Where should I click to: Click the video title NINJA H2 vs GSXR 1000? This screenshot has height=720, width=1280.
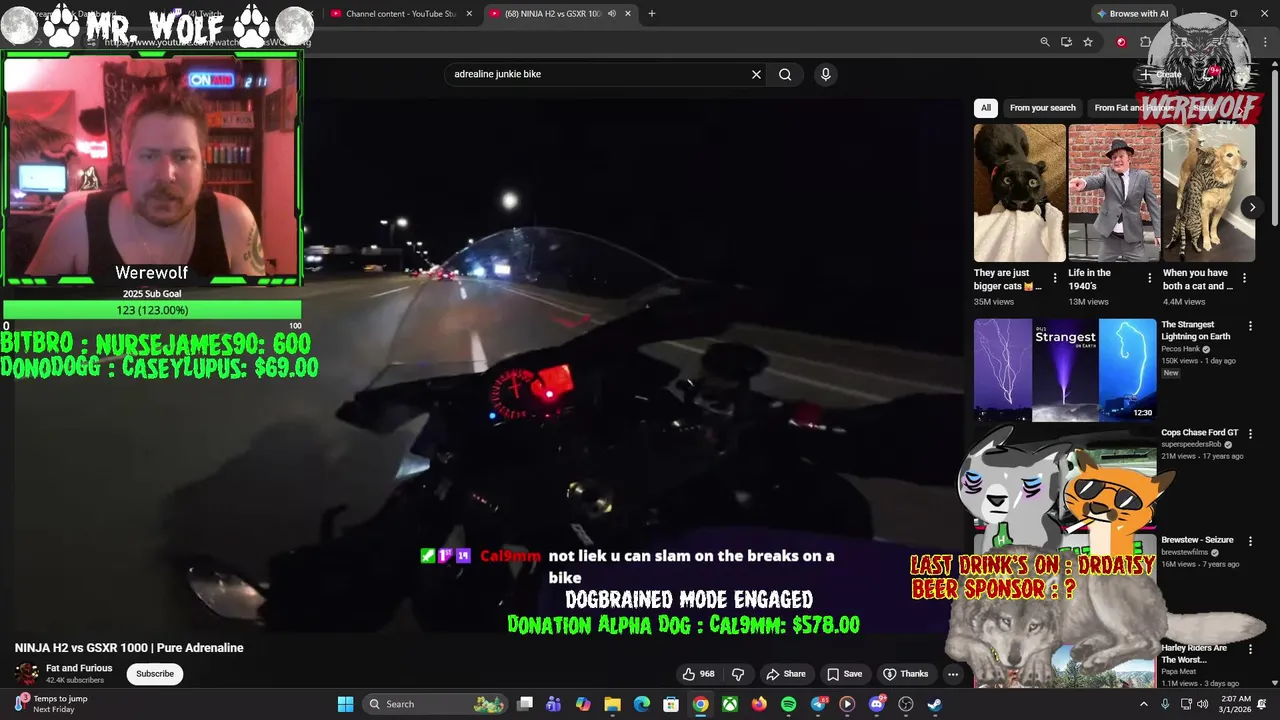tap(129, 648)
